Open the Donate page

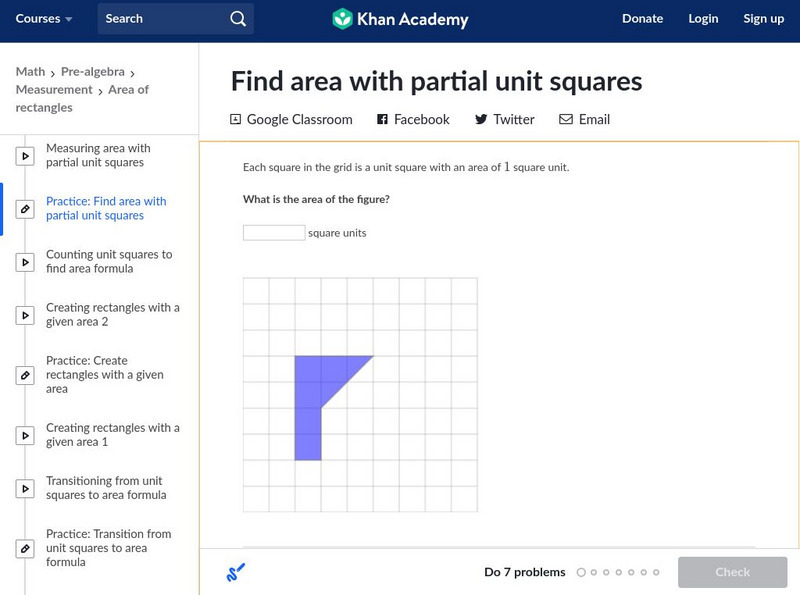point(642,19)
